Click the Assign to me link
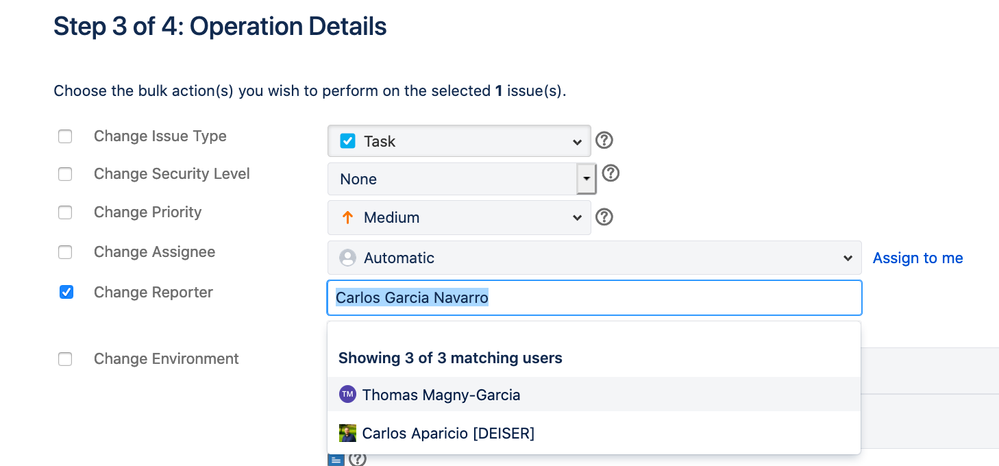The image size is (999, 466). pos(917,258)
